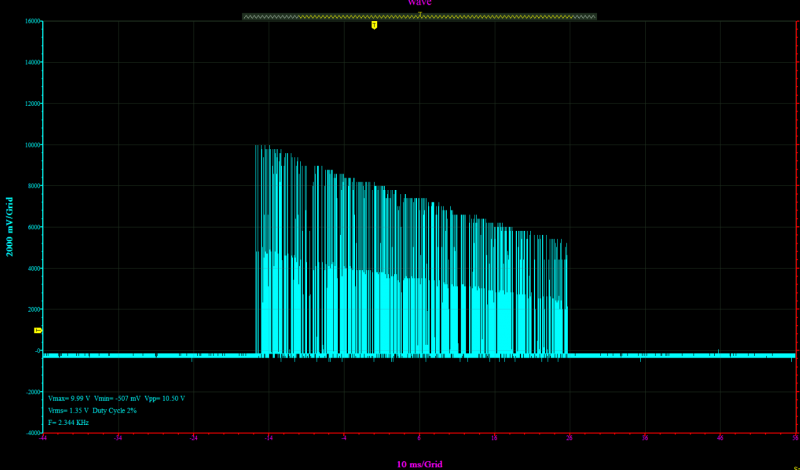Click the Vrms= 1.35 V measurement
Image resolution: width=800 pixels, height=470 pixels.
(x=68, y=410)
